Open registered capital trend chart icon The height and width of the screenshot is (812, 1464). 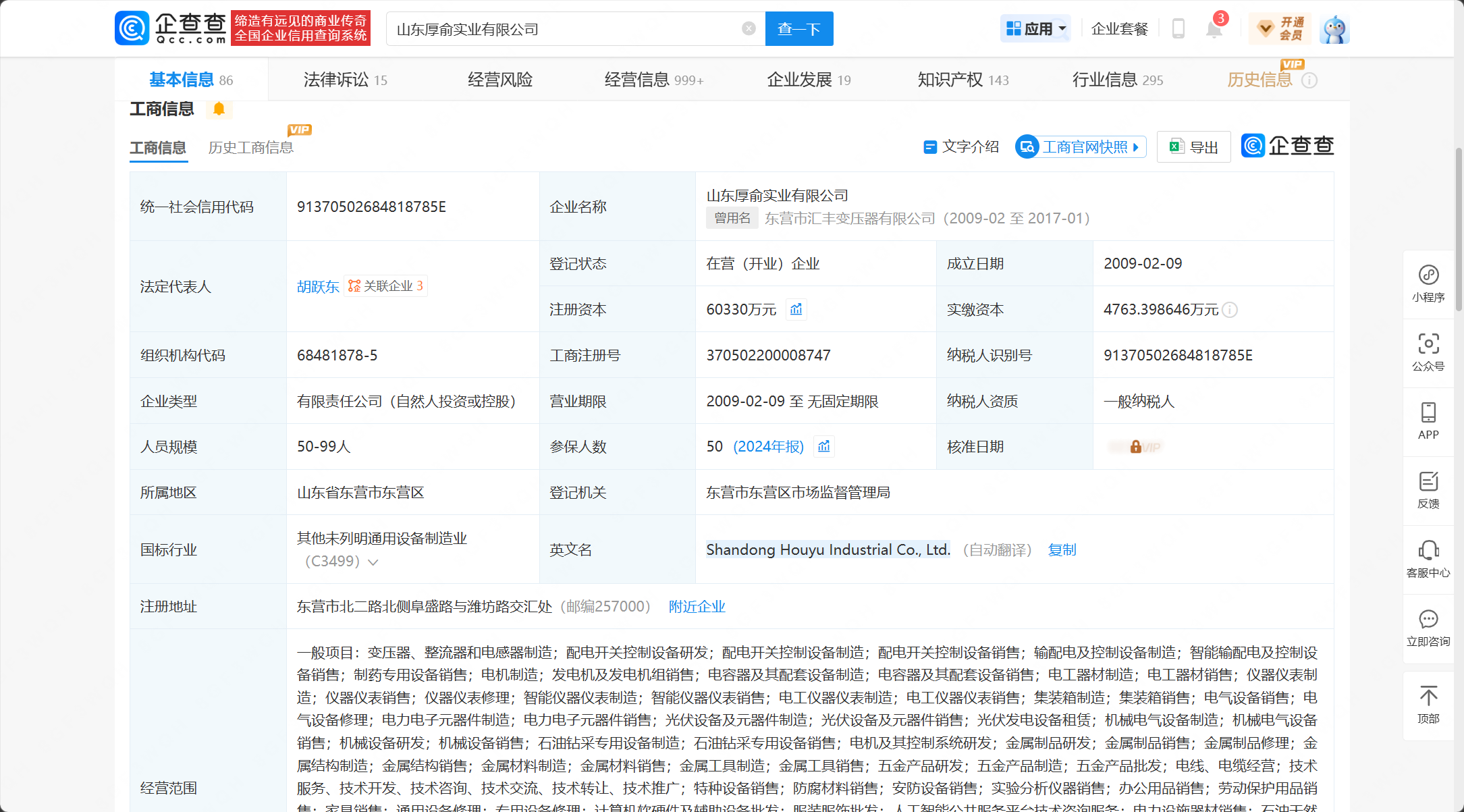pyautogui.click(x=796, y=309)
